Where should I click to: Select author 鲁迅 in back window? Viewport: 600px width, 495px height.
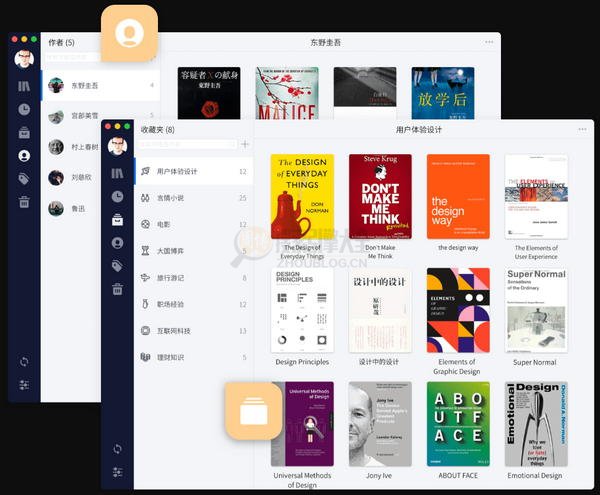pyautogui.click(x=71, y=208)
